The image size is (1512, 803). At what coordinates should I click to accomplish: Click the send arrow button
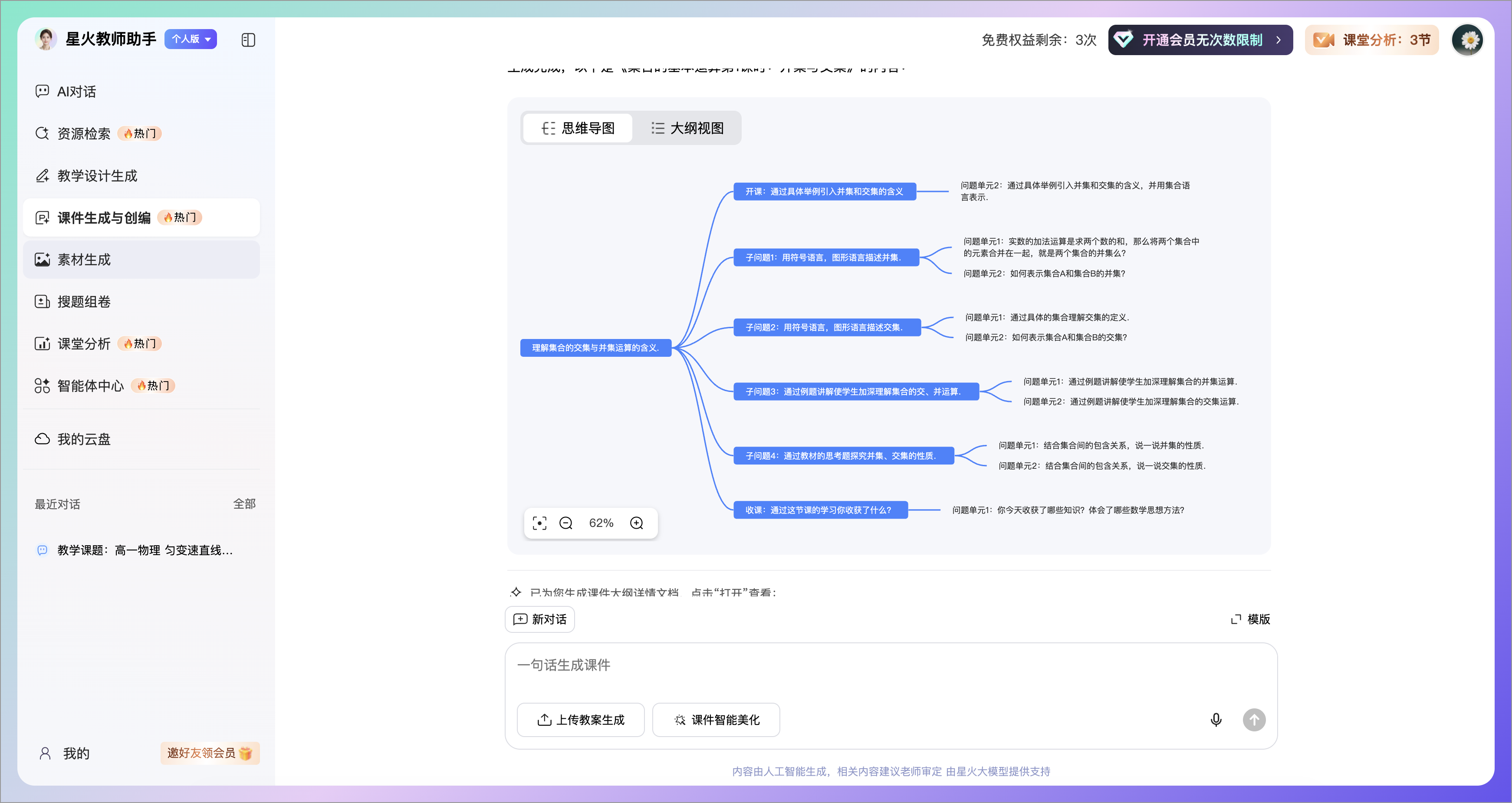coord(1254,720)
